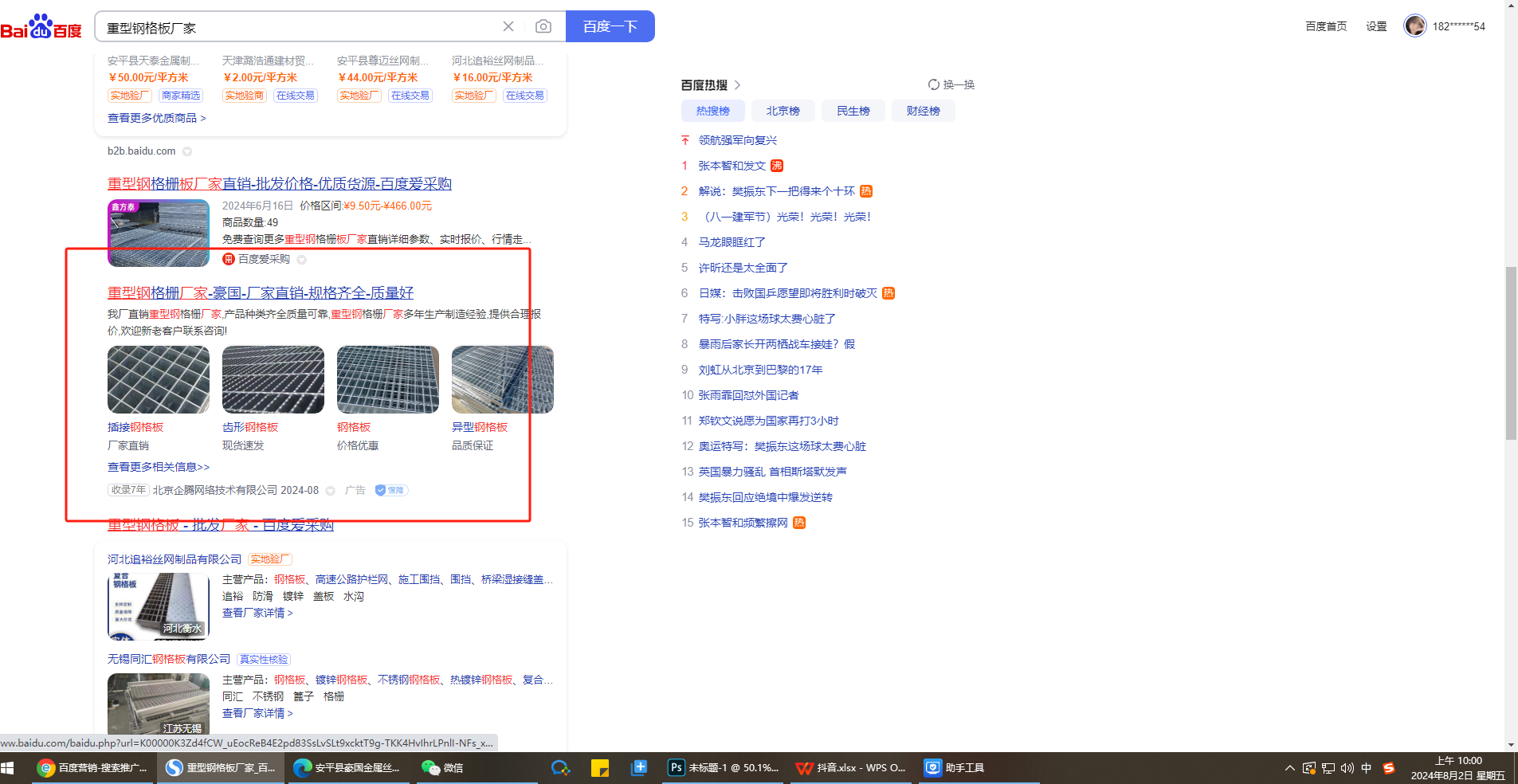Open image search via the camera icon

pyautogui.click(x=543, y=26)
